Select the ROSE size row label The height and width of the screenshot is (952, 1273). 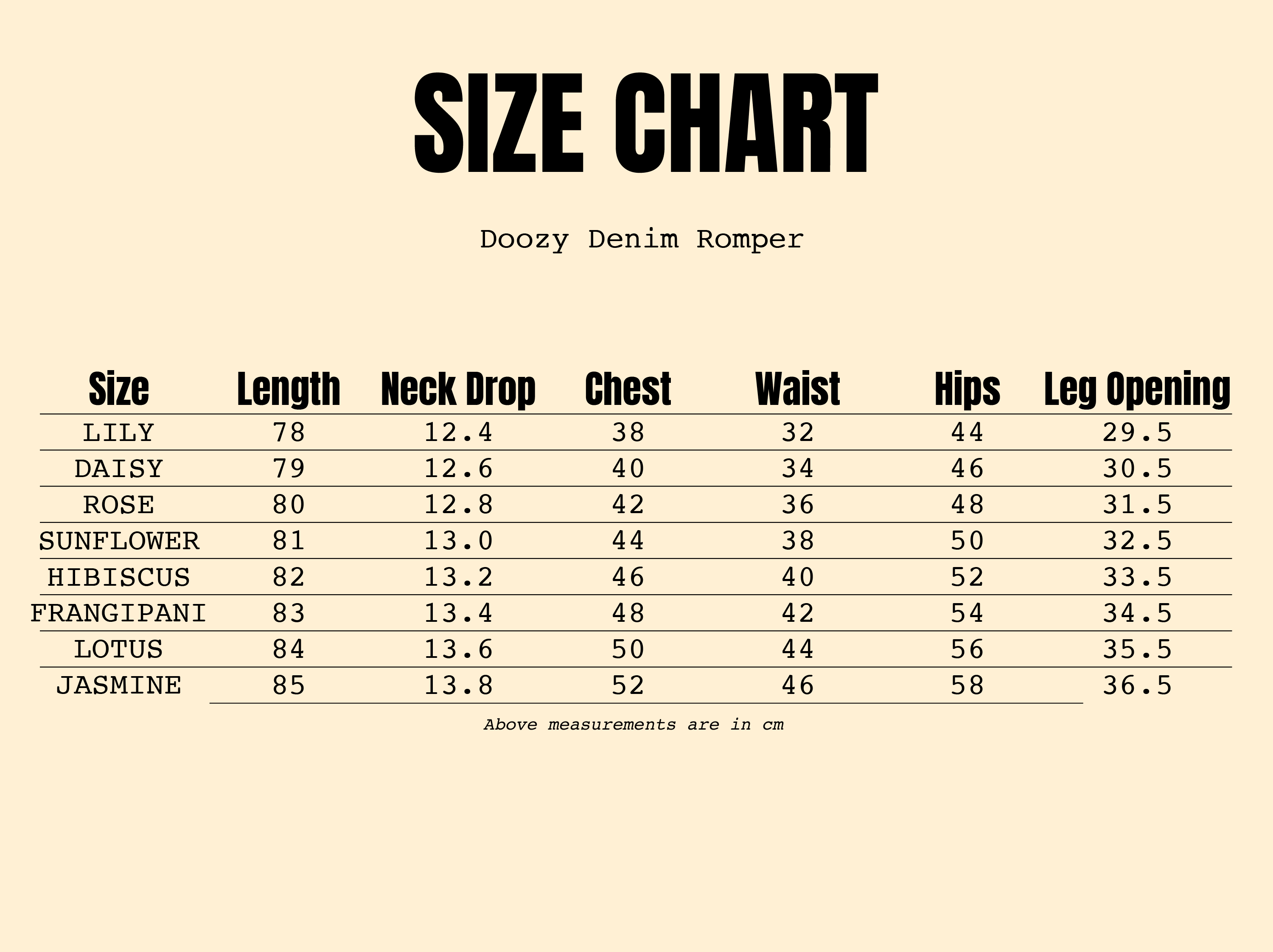[x=118, y=505]
